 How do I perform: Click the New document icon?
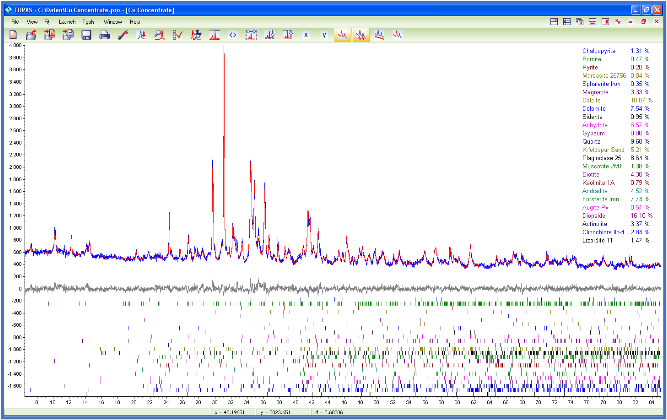13,35
